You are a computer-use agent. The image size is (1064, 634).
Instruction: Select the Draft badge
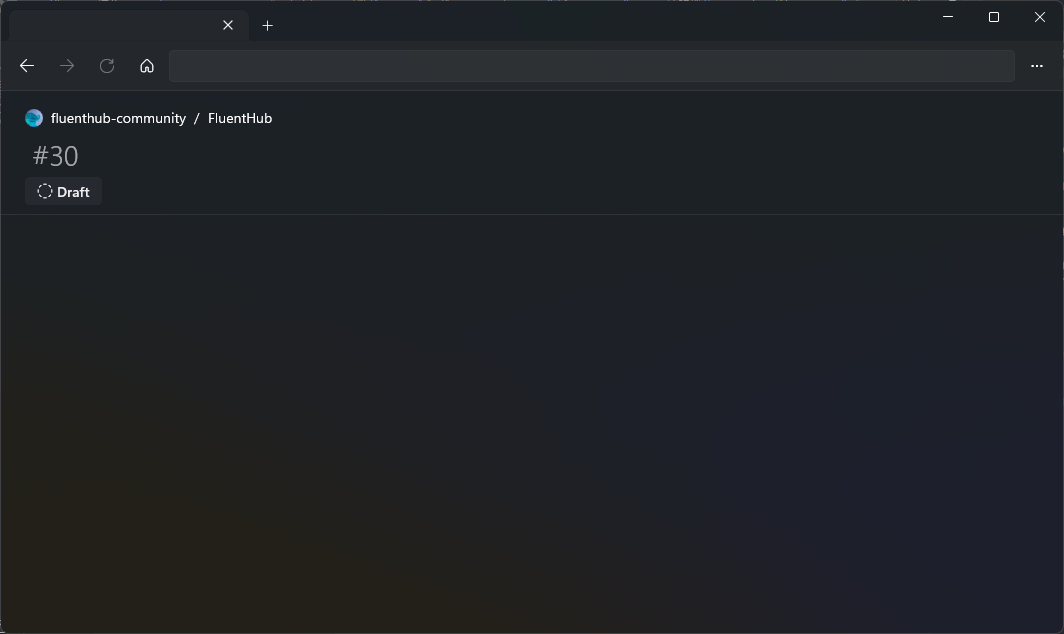click(x=63, y=191)
